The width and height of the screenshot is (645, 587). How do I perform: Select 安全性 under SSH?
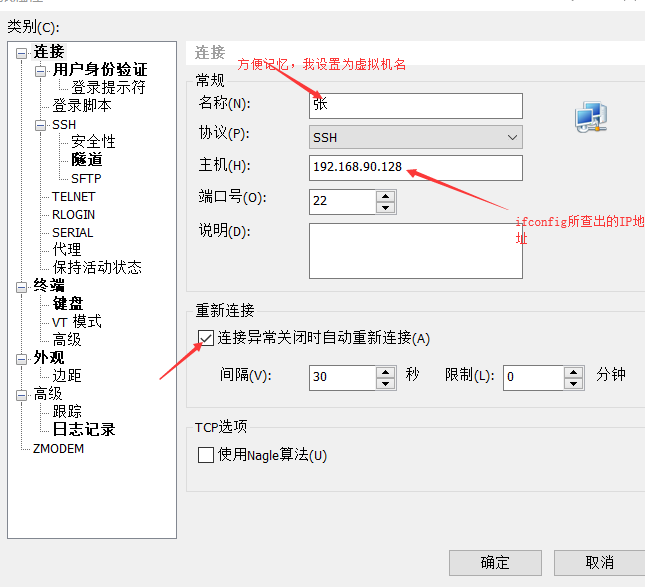(x=93, y=142)
